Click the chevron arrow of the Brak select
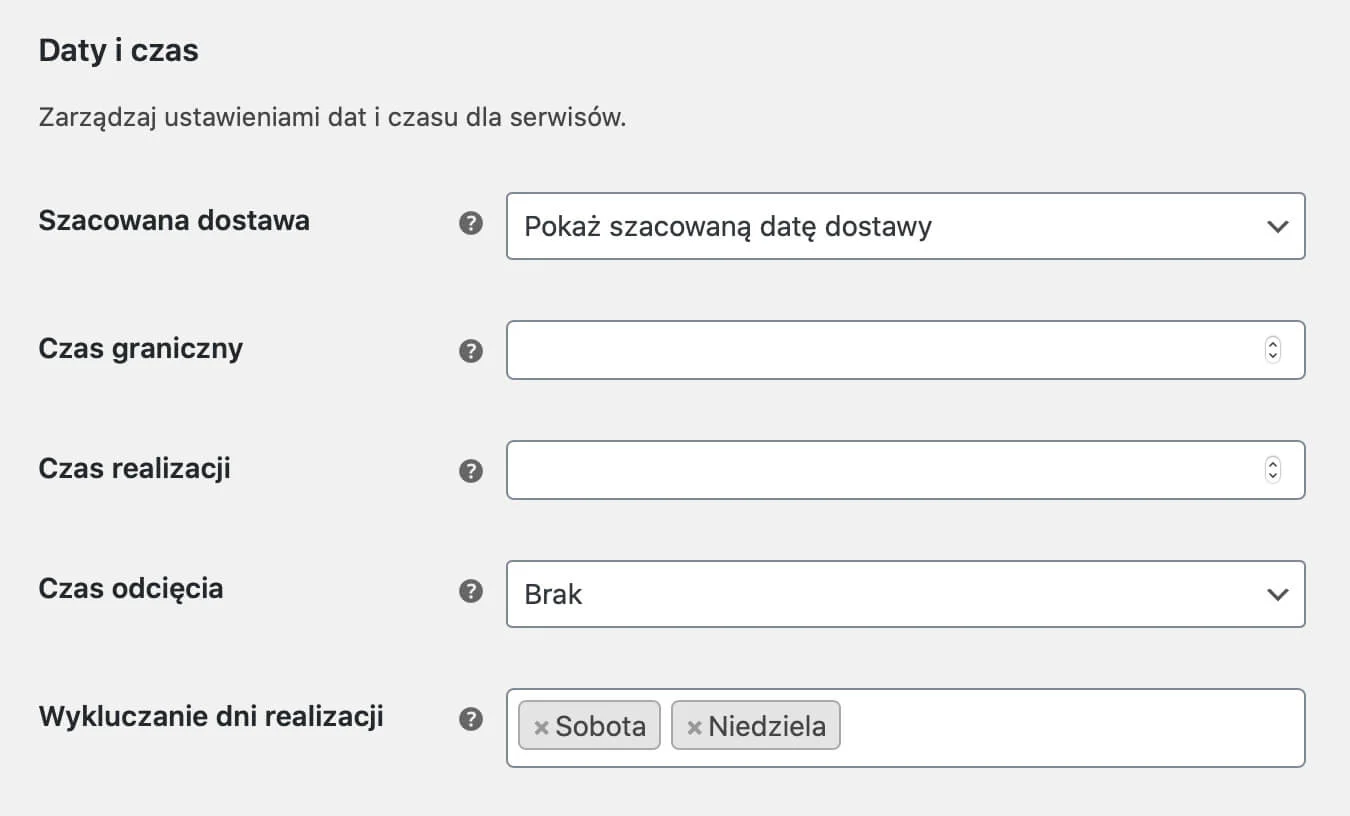This screenshot has height=816, width=1350. pyautogui.click(x=1277, y=594)
